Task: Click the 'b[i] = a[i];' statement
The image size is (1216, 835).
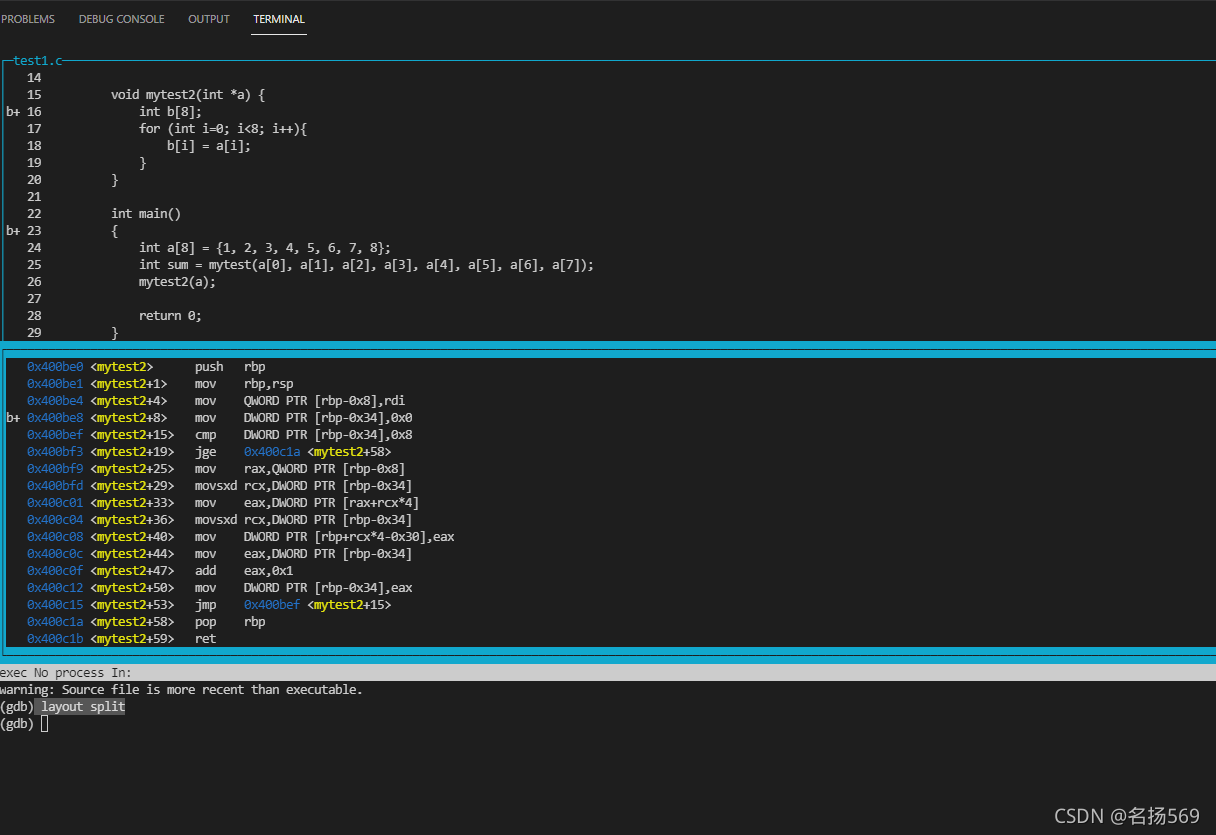Action: point(209,146)
